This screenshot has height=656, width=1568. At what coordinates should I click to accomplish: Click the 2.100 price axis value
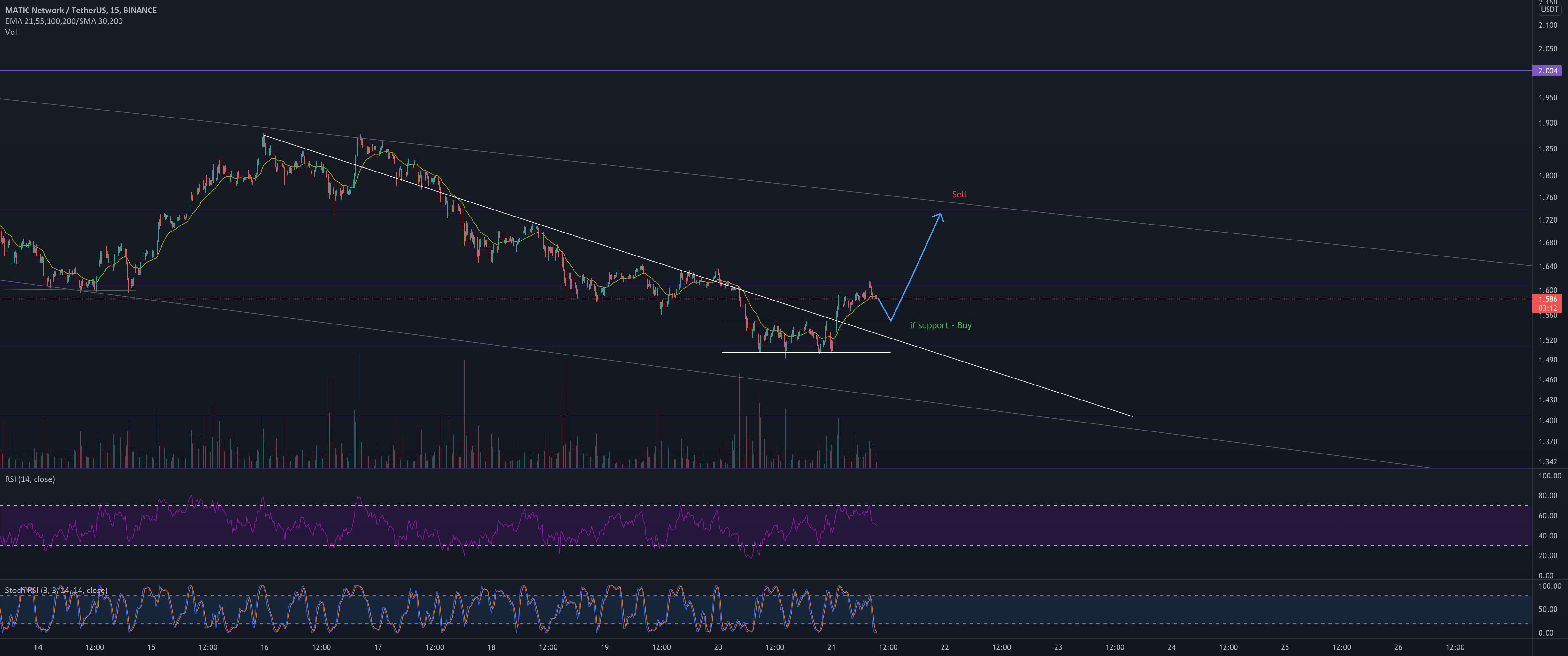click(x=1547, y=25)
